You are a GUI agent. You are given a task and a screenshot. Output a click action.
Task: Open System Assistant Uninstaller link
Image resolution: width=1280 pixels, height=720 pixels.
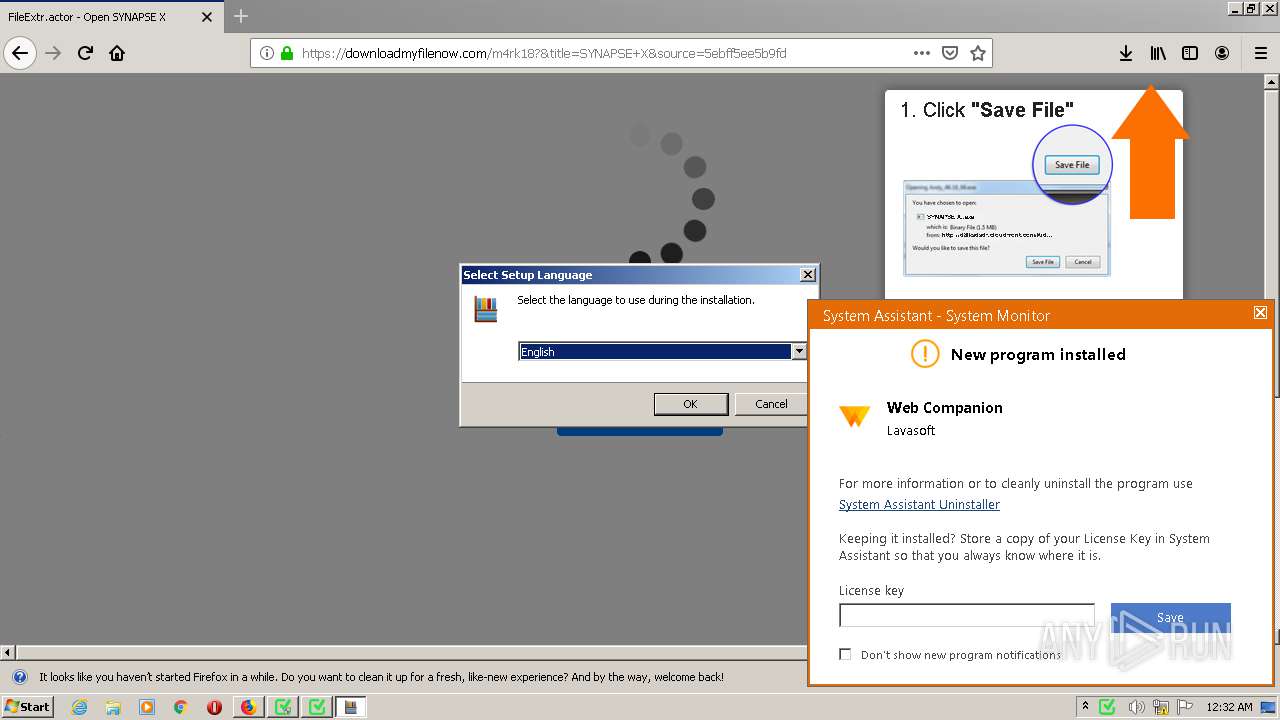[x=919, y=505]
